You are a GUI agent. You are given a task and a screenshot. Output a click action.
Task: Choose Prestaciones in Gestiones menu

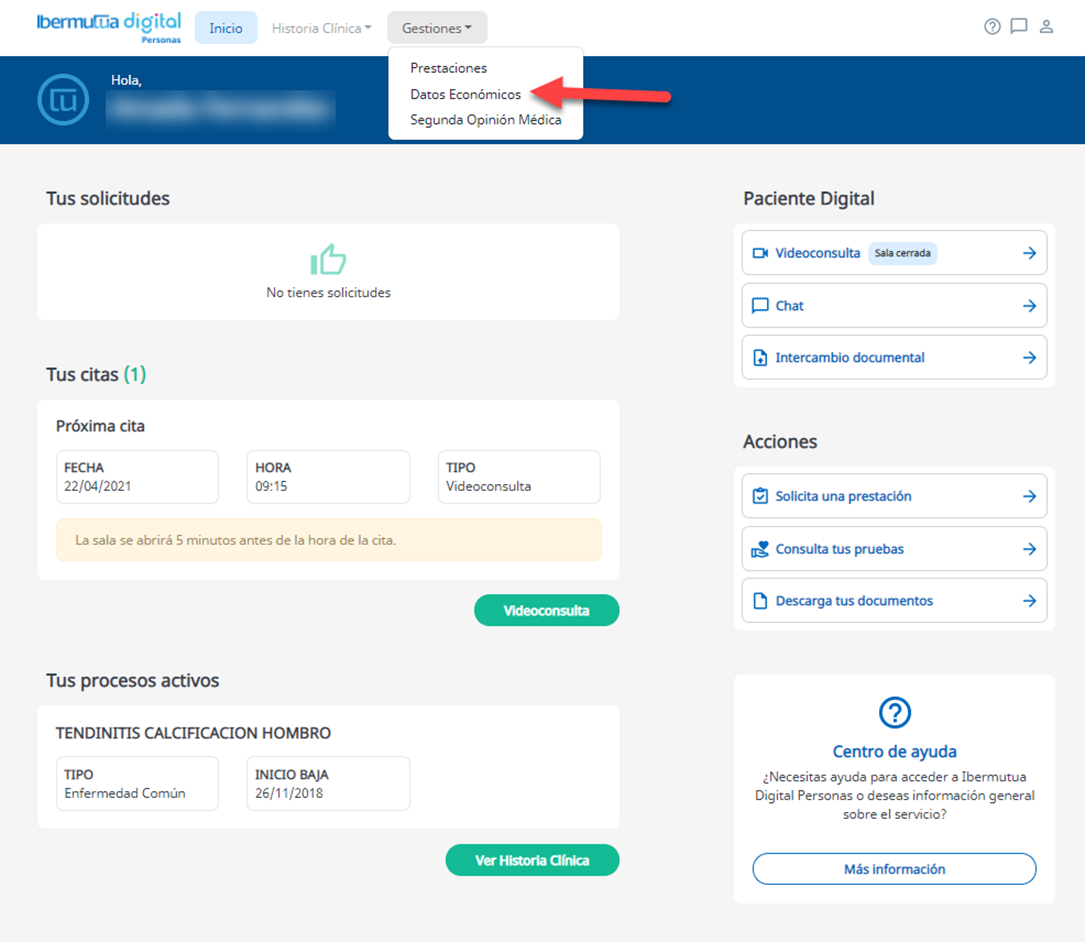[x=448, y=68]
